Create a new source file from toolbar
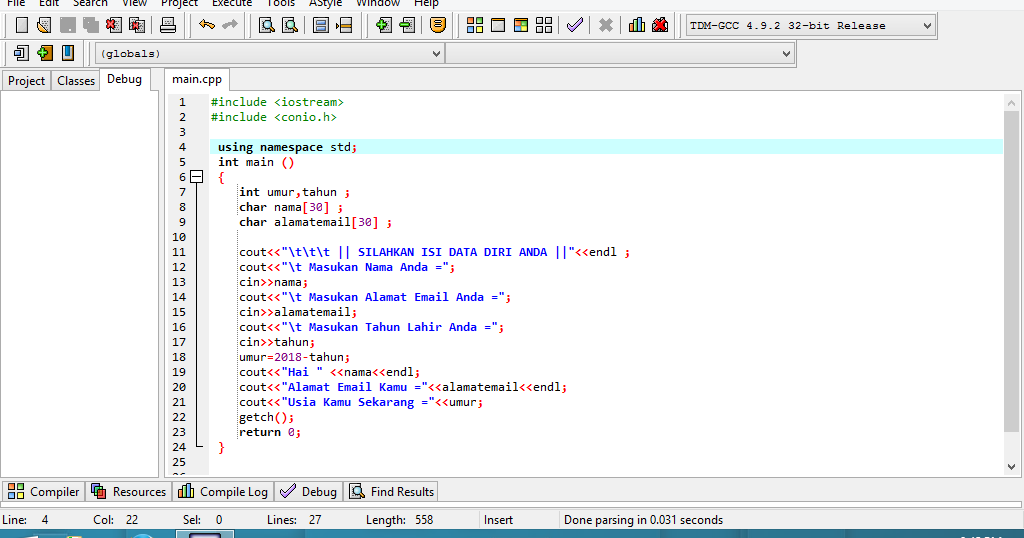 [22, 25]
